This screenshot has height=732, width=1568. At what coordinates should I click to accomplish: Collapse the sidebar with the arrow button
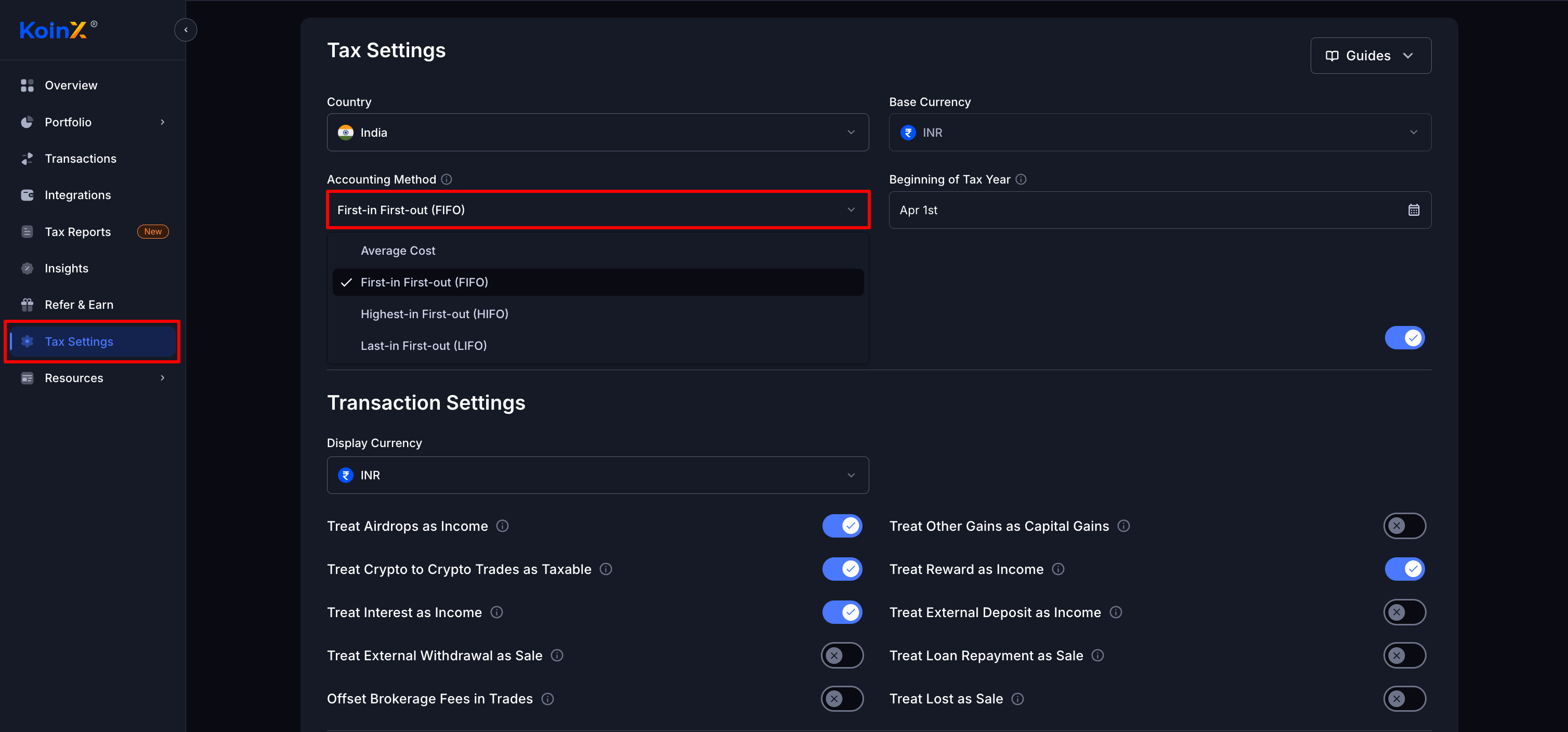point(186,30)
